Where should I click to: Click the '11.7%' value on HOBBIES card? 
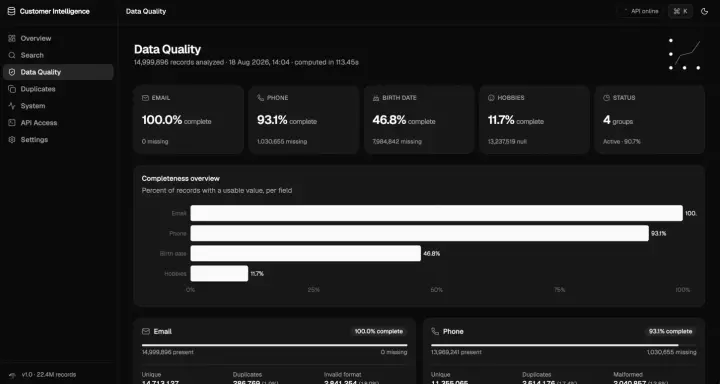(501, 120)
